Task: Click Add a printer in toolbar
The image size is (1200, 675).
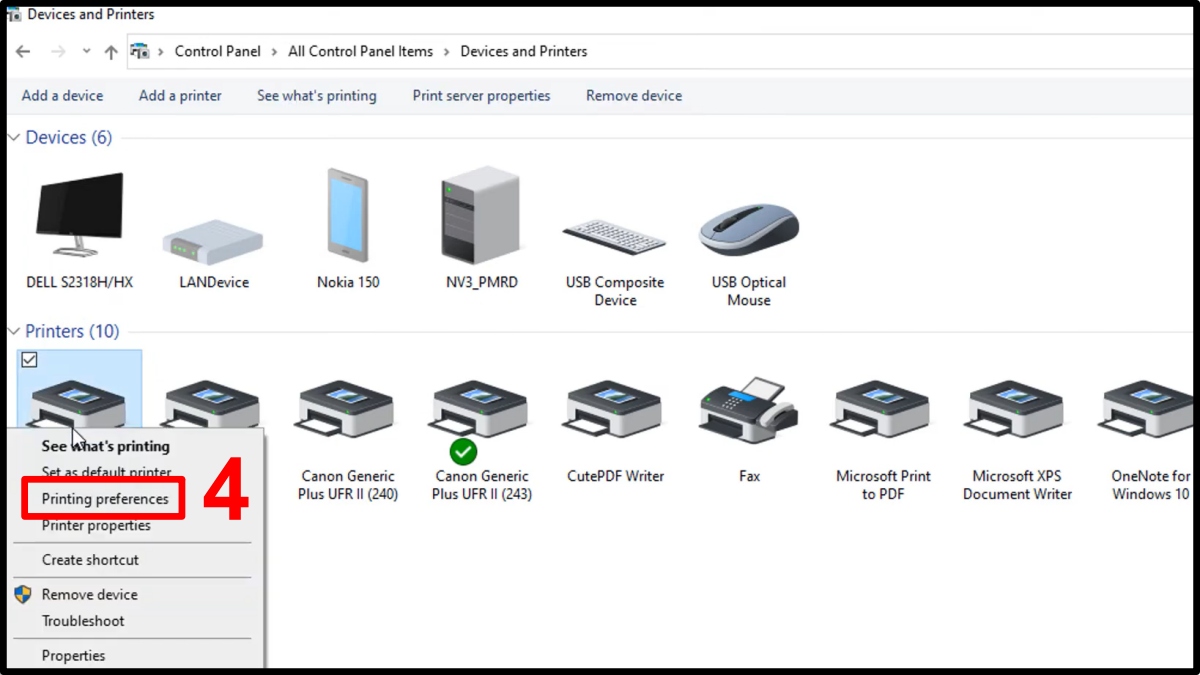Action: (x=180, y=96)
